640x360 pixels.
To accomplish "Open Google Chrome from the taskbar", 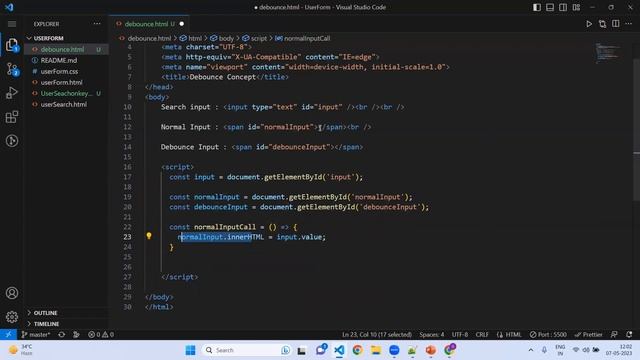I will point(358,350).
